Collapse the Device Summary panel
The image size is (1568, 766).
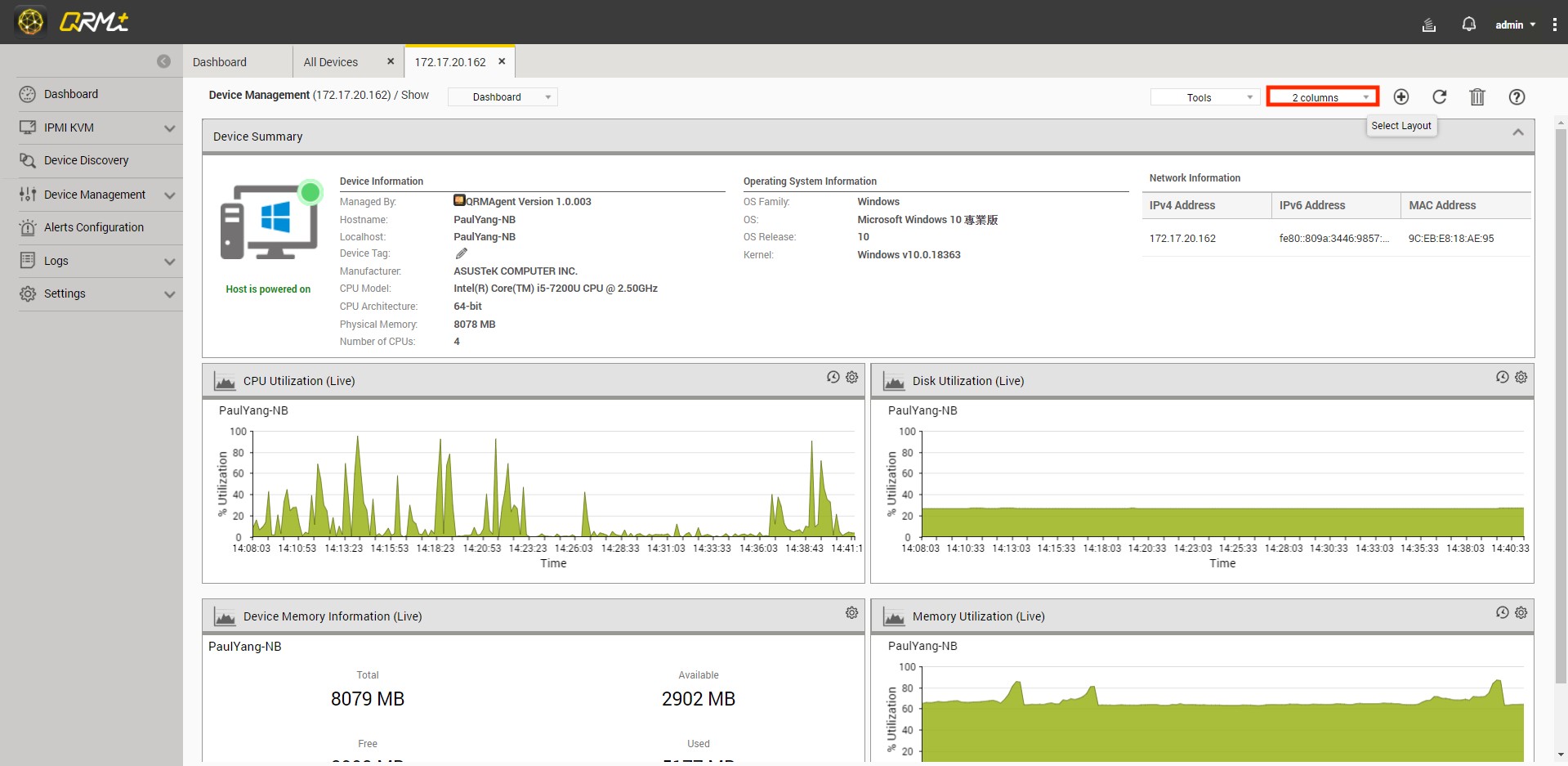pyautogui.click(x=1517, y=132)
